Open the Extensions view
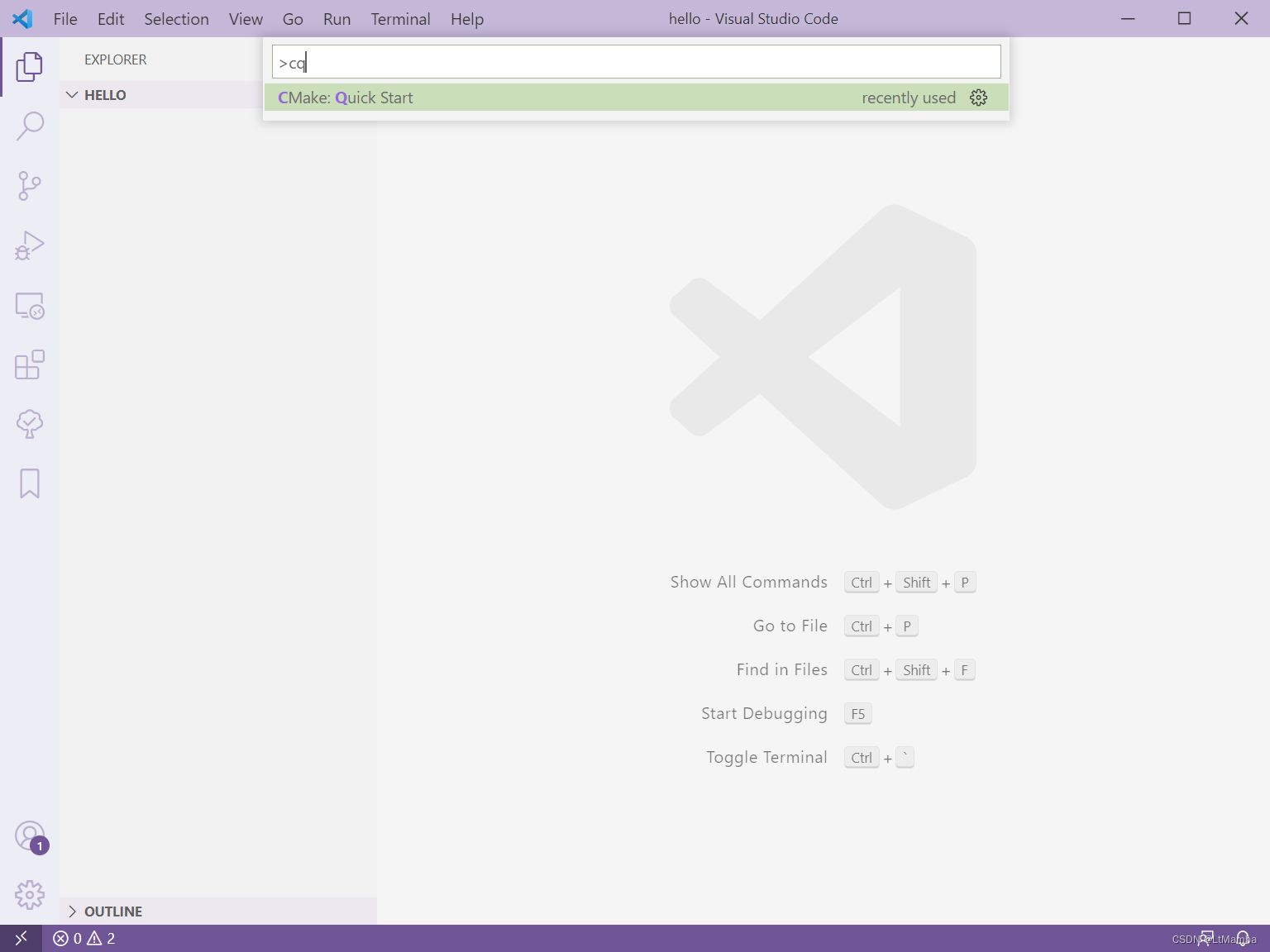 click(30, 364)
